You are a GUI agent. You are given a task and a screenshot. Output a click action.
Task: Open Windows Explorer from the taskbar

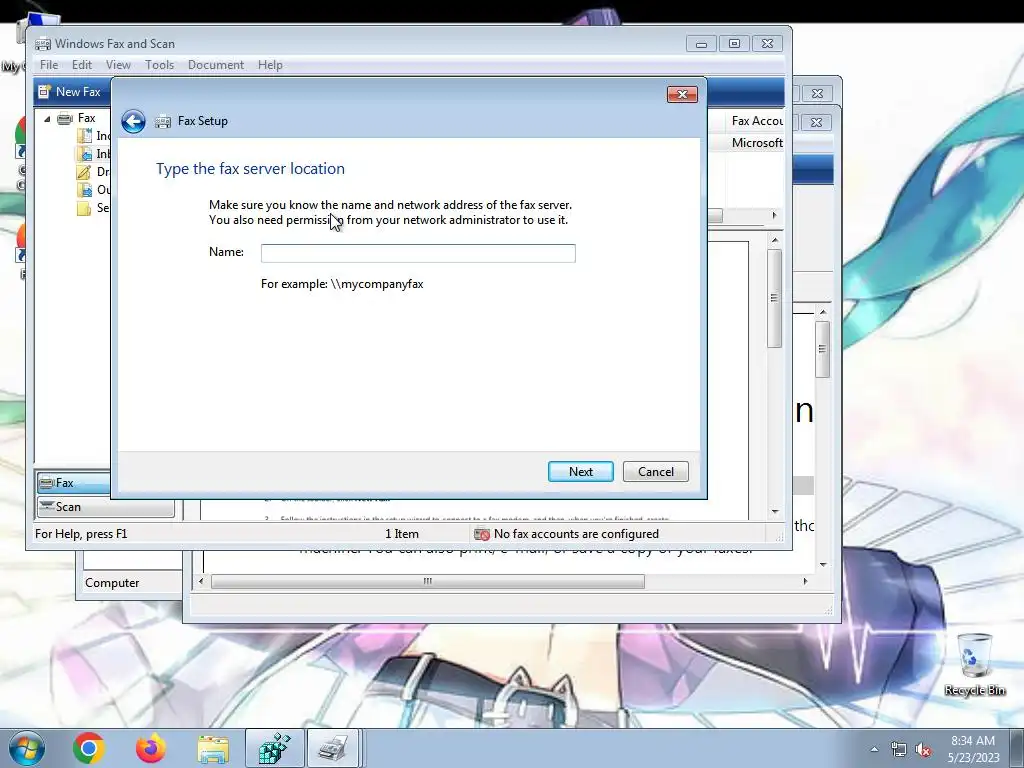(213, 748)
